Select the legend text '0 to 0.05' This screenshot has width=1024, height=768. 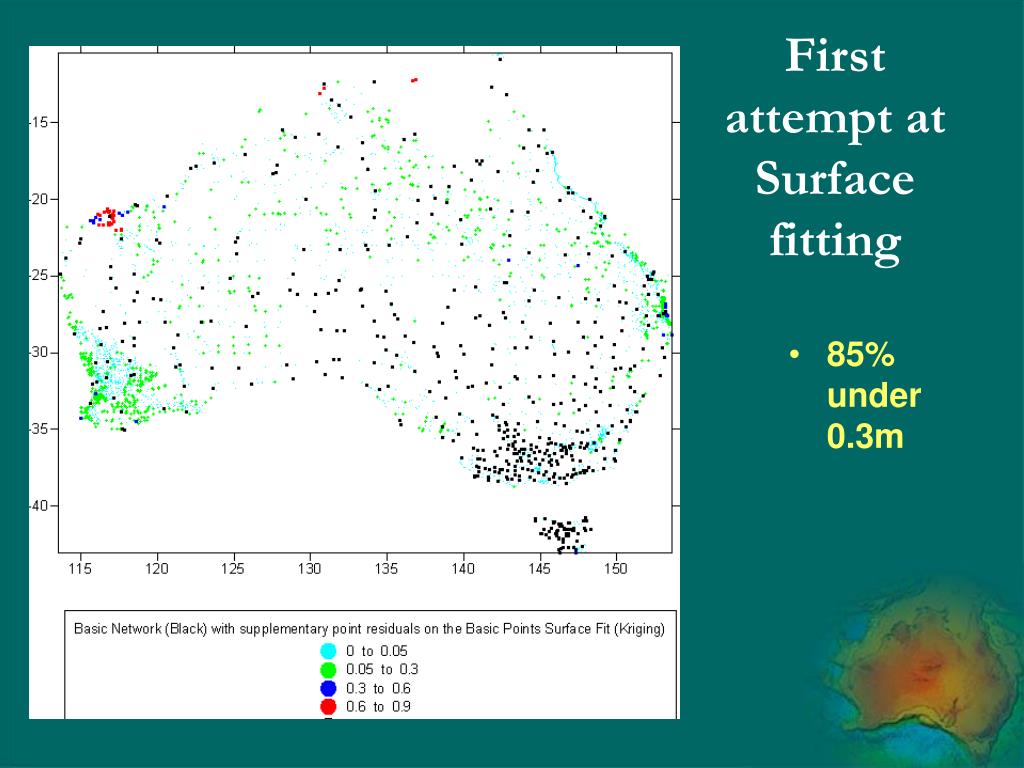coord(377,650)
